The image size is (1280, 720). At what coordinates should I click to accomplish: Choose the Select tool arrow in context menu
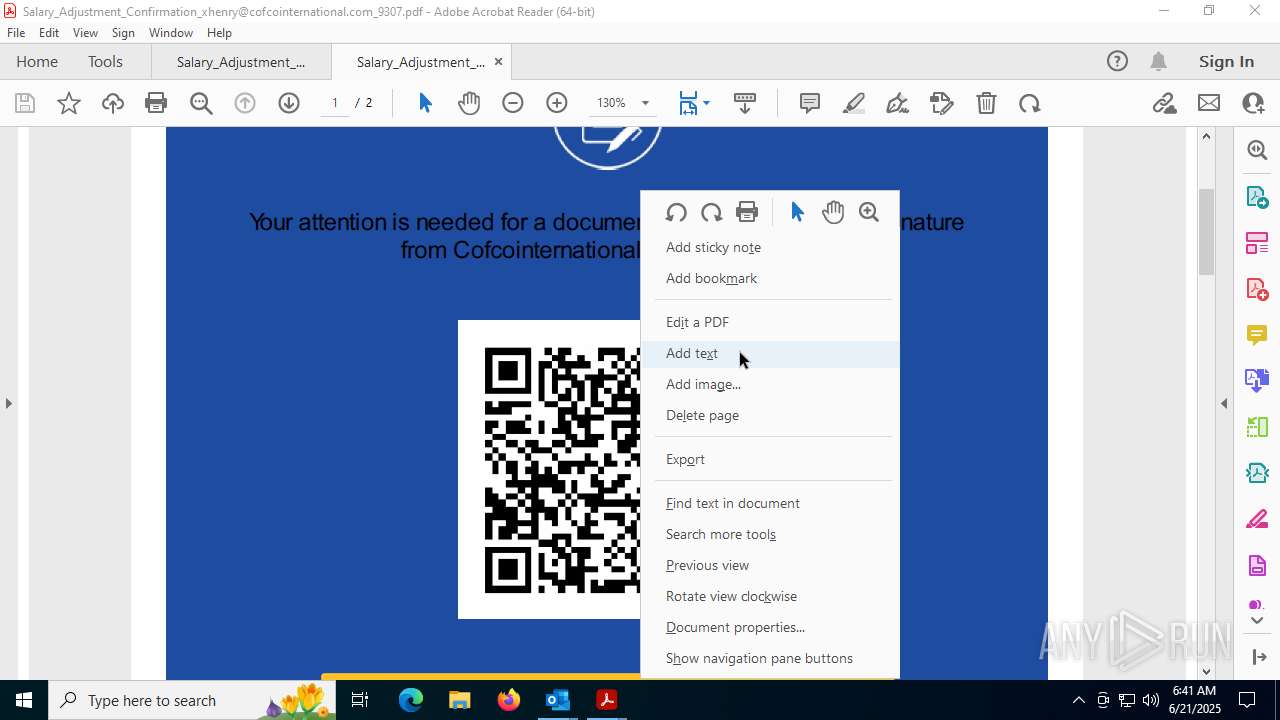(x=797, y=212)
